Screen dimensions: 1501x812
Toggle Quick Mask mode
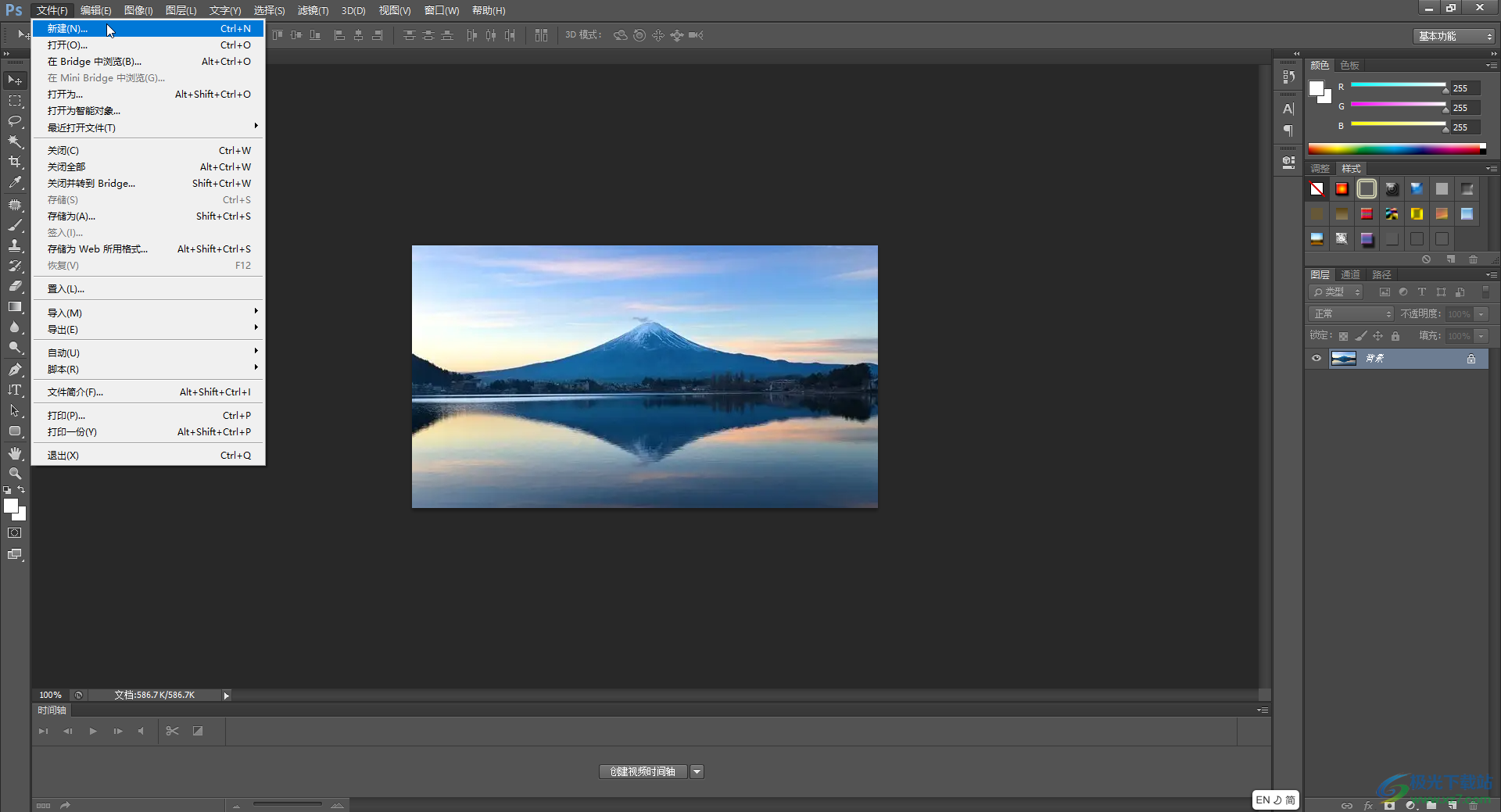(x=15, y=533)
